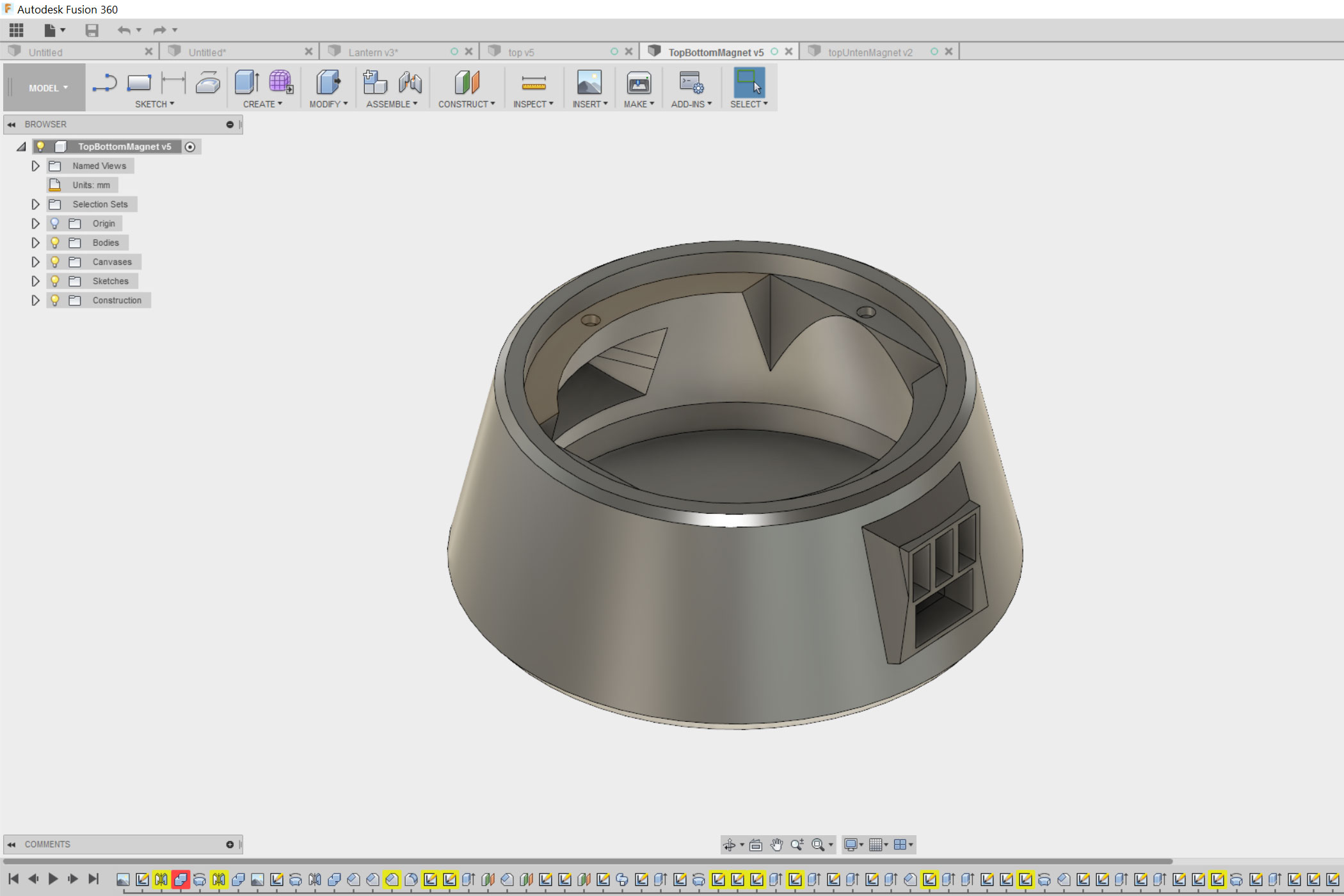
Task: Open the SKETCH dropdown label
Action: pos(154,104)
